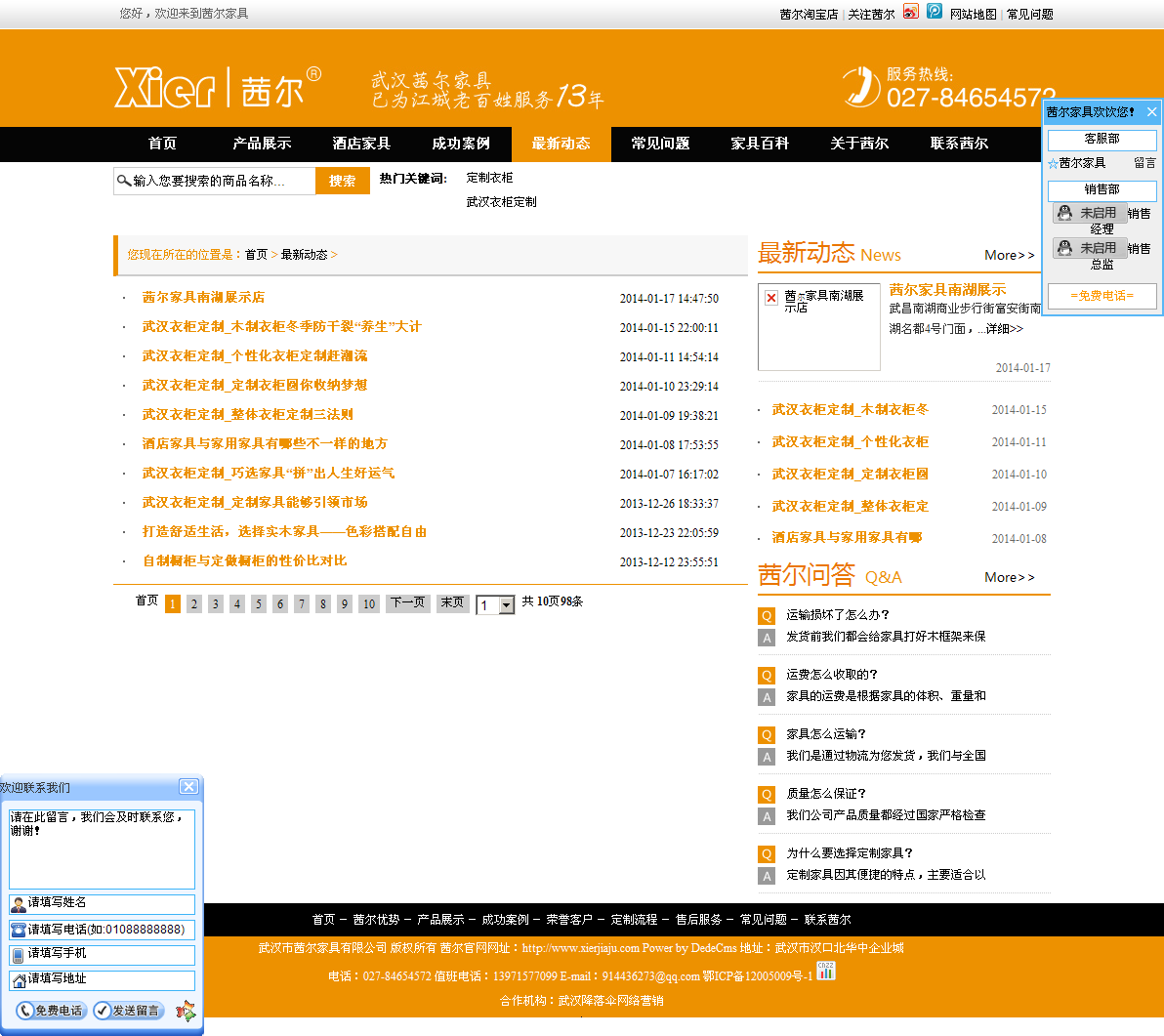Click More next to 茜尔问答 Q&A

click(1009, 577)
